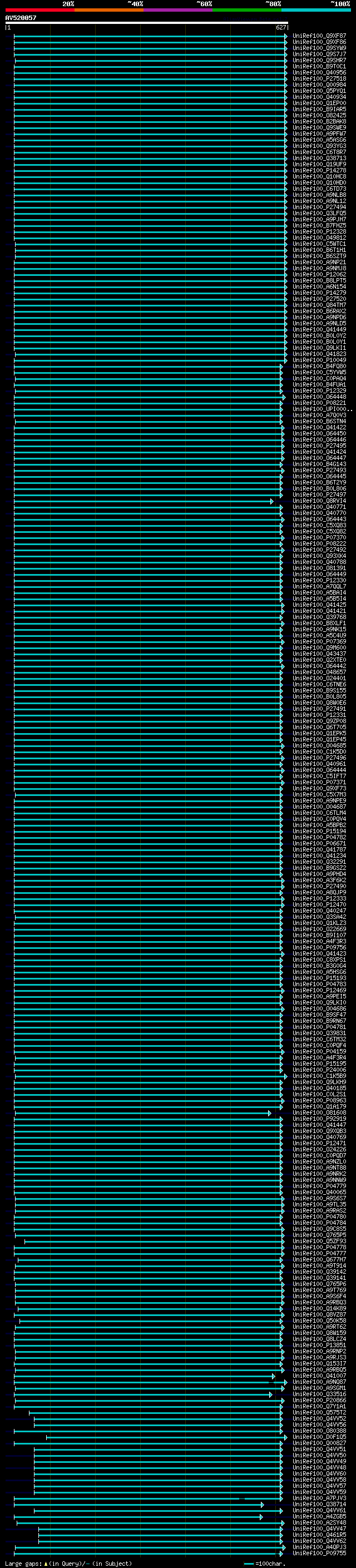This screenshot has width=356, height=1568.
Task: Select hit label UniRef100_P20866
Action: tap(319, 1400)
